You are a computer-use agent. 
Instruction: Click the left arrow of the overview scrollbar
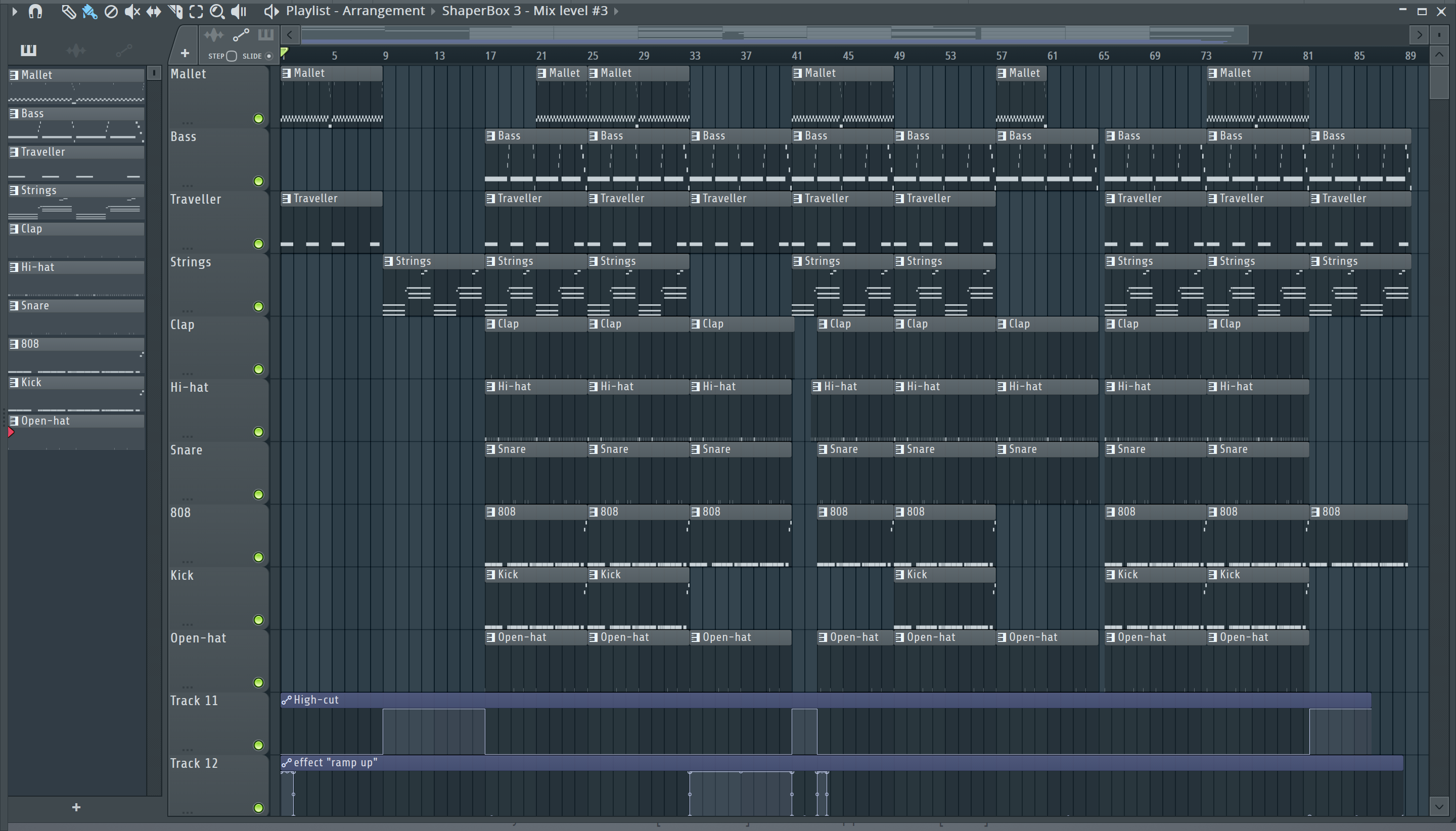click(x=290, y=35)
